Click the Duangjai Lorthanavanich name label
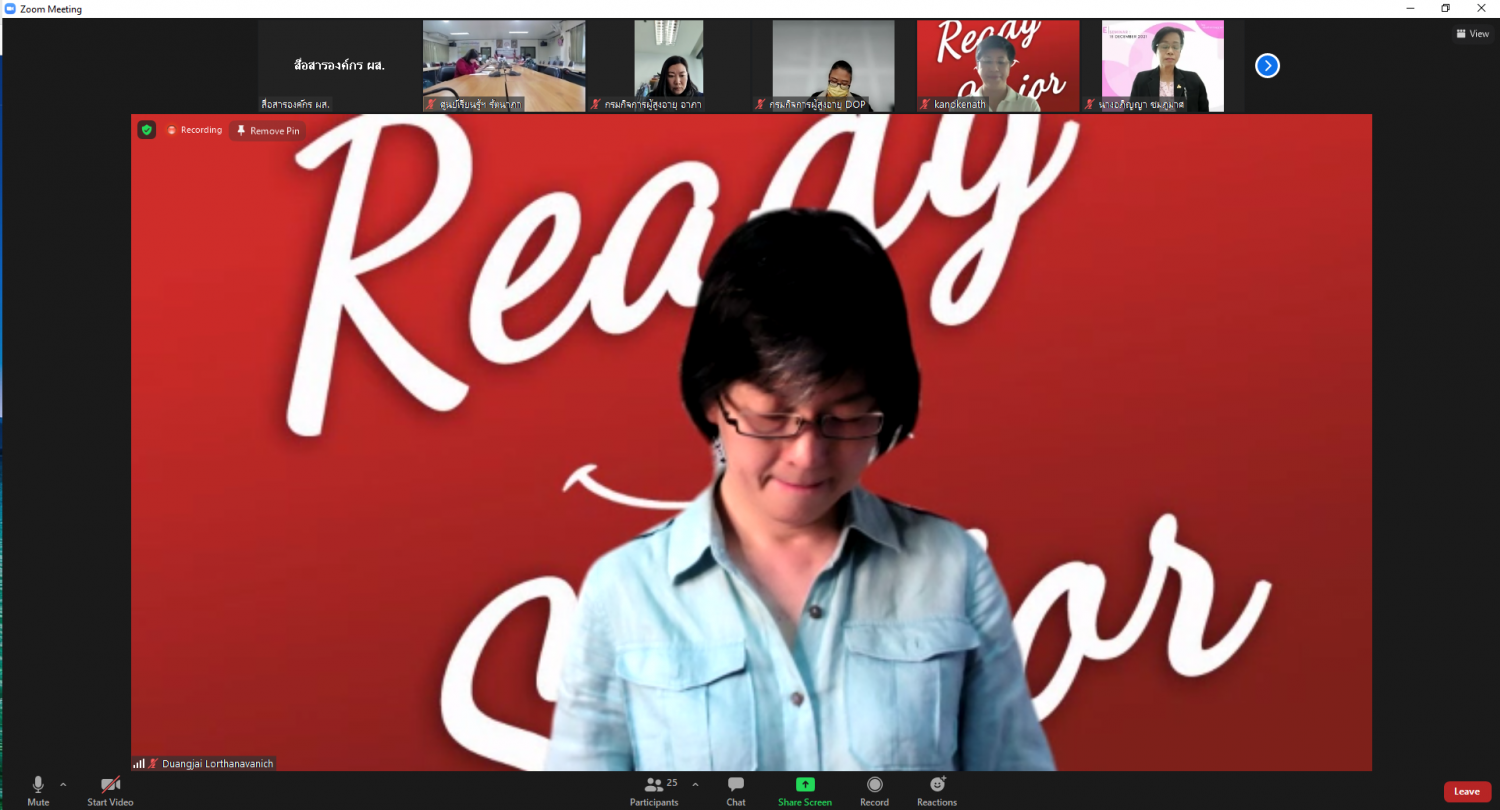Screen dimensions: 1500x810 tap(217, 764)
